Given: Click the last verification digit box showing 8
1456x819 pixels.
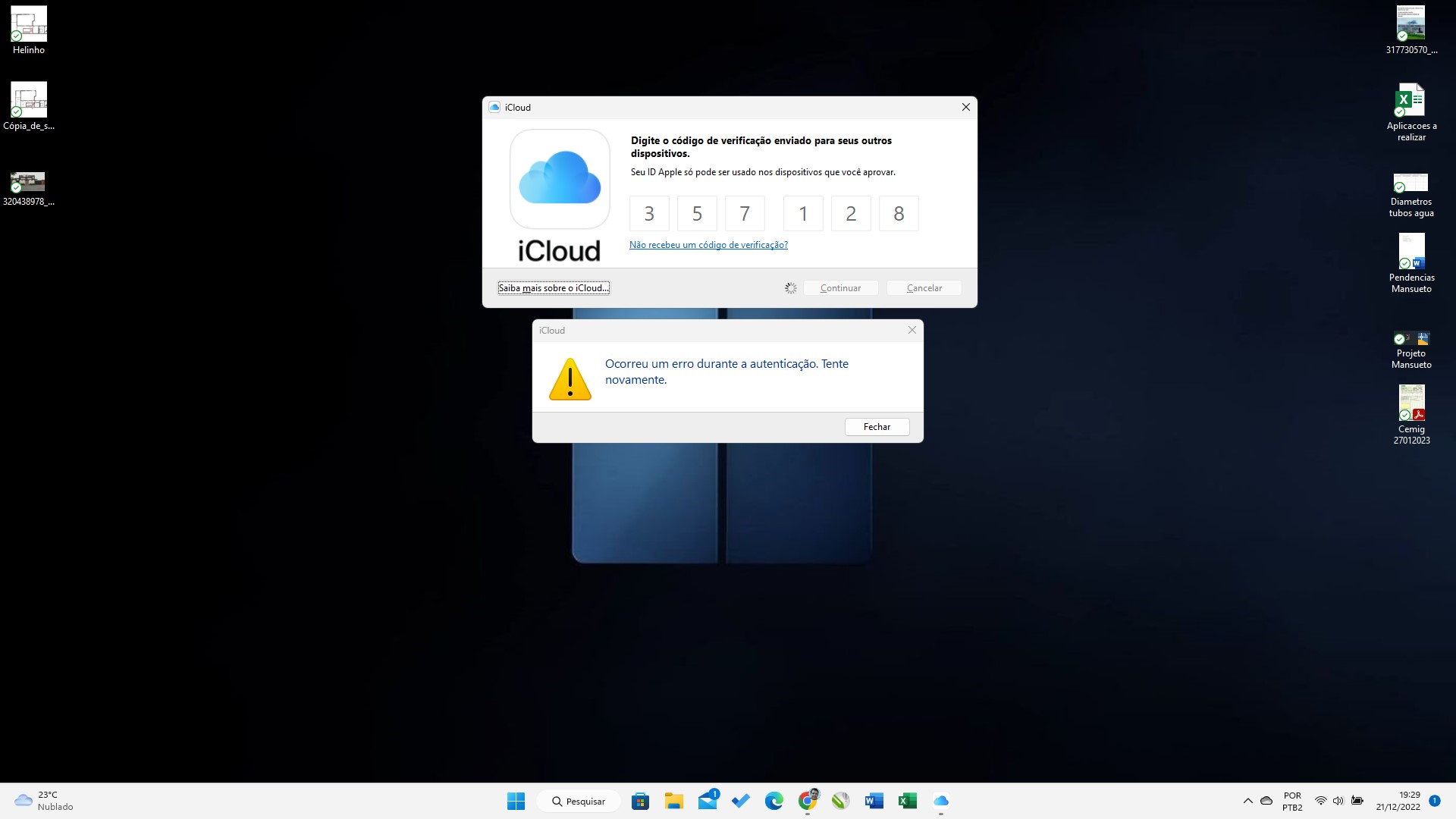Looking at the screenshot, I should pyautogui.click(x=899, y=214).
